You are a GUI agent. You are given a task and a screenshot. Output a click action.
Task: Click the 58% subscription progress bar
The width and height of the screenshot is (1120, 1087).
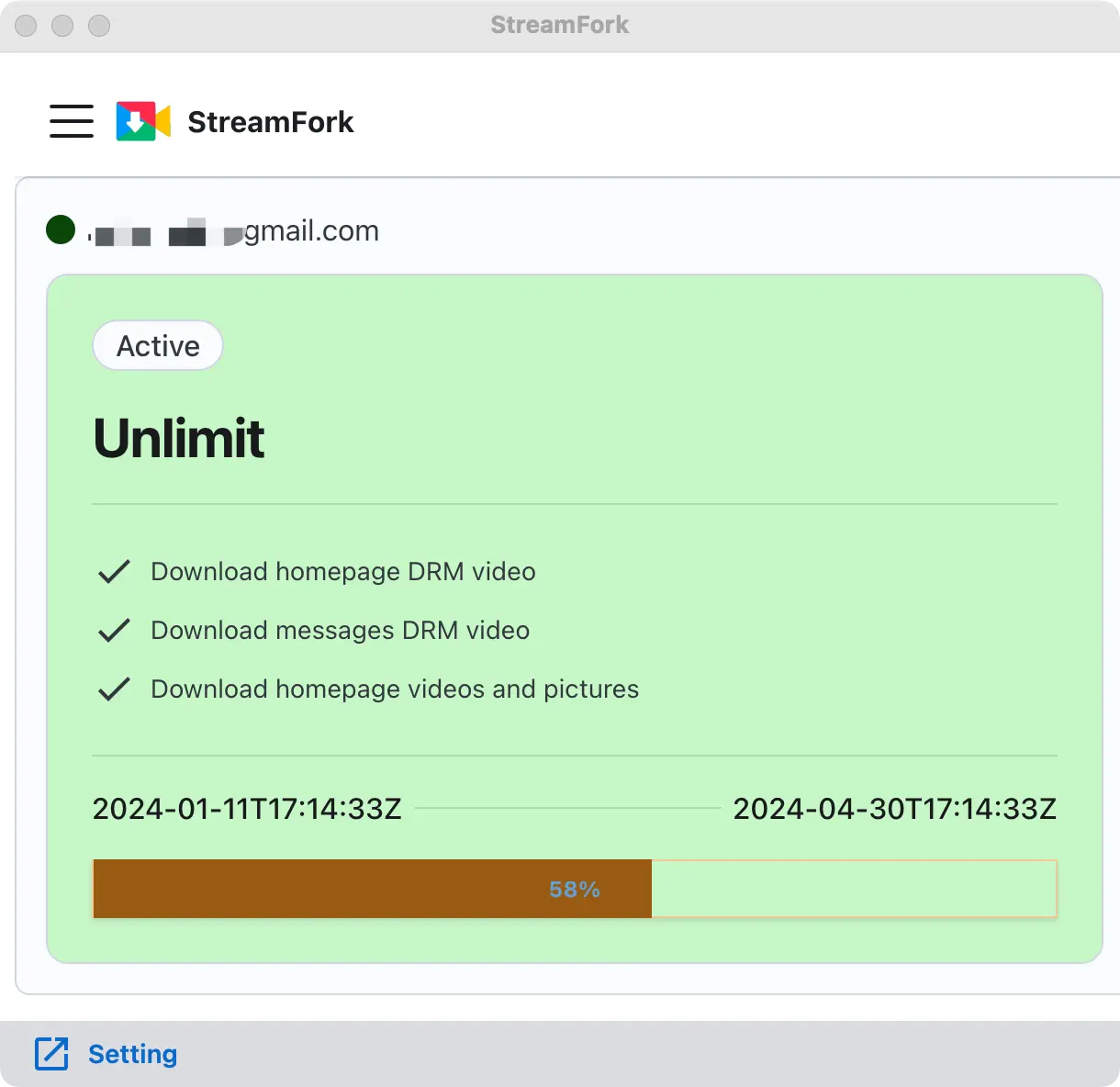[574, 888]
